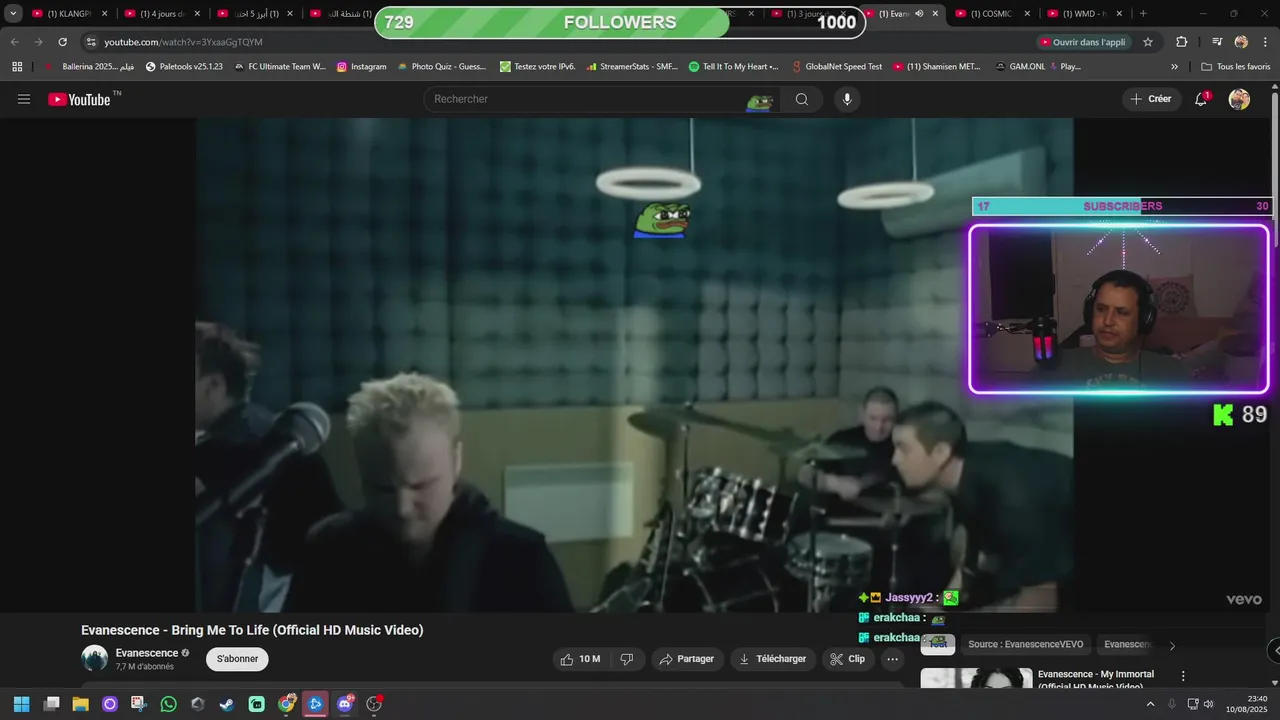Click the Rechercher search field
This screenshot has height=720, width=1280.
coord(602,99)
